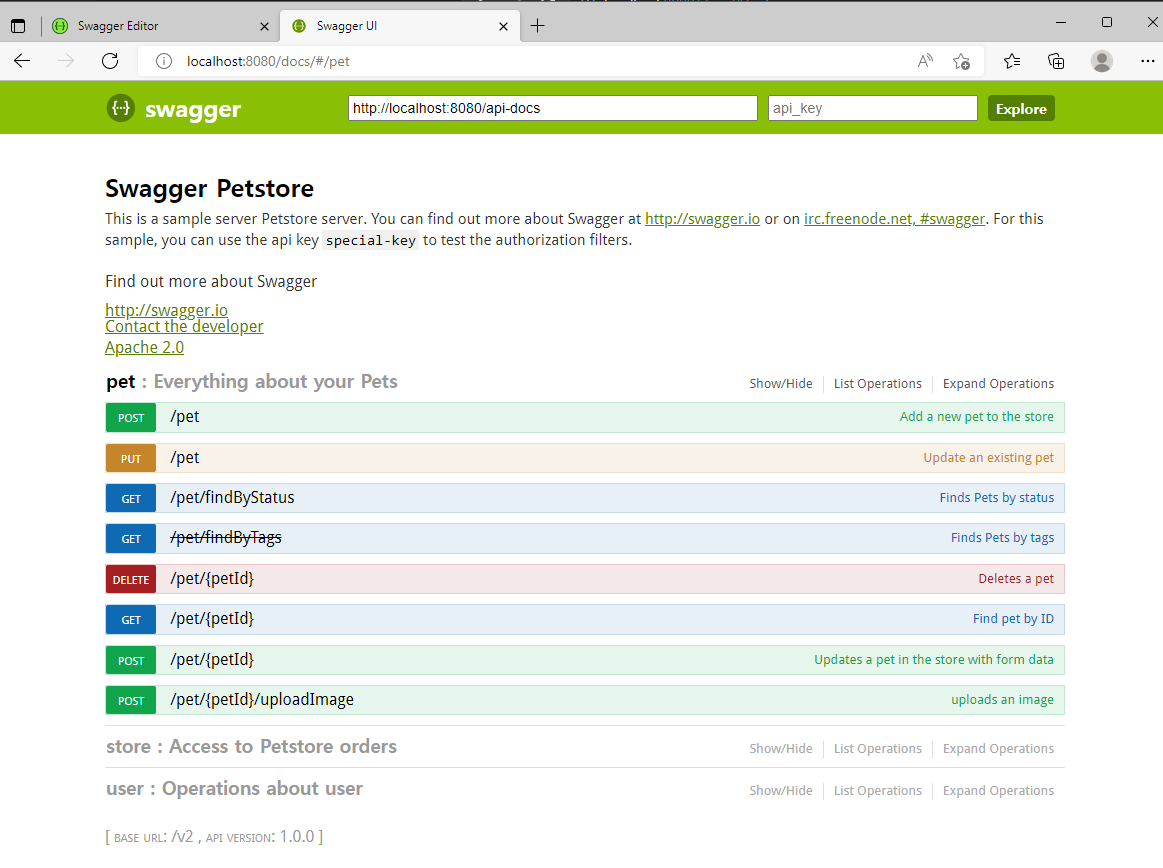This screenshot has width=1163, height=868.
Task: Select the Swagger UI tab
Action: tap(399, 26)
